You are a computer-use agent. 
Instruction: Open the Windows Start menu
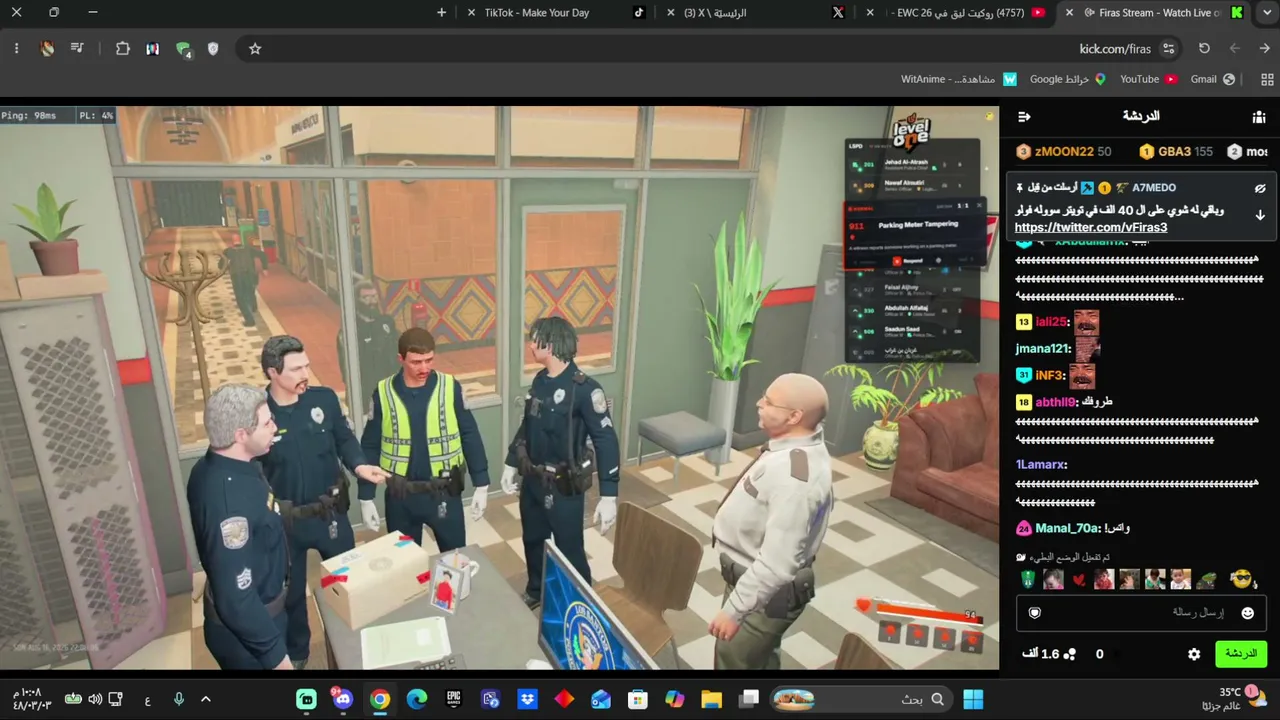pos(972,699)
